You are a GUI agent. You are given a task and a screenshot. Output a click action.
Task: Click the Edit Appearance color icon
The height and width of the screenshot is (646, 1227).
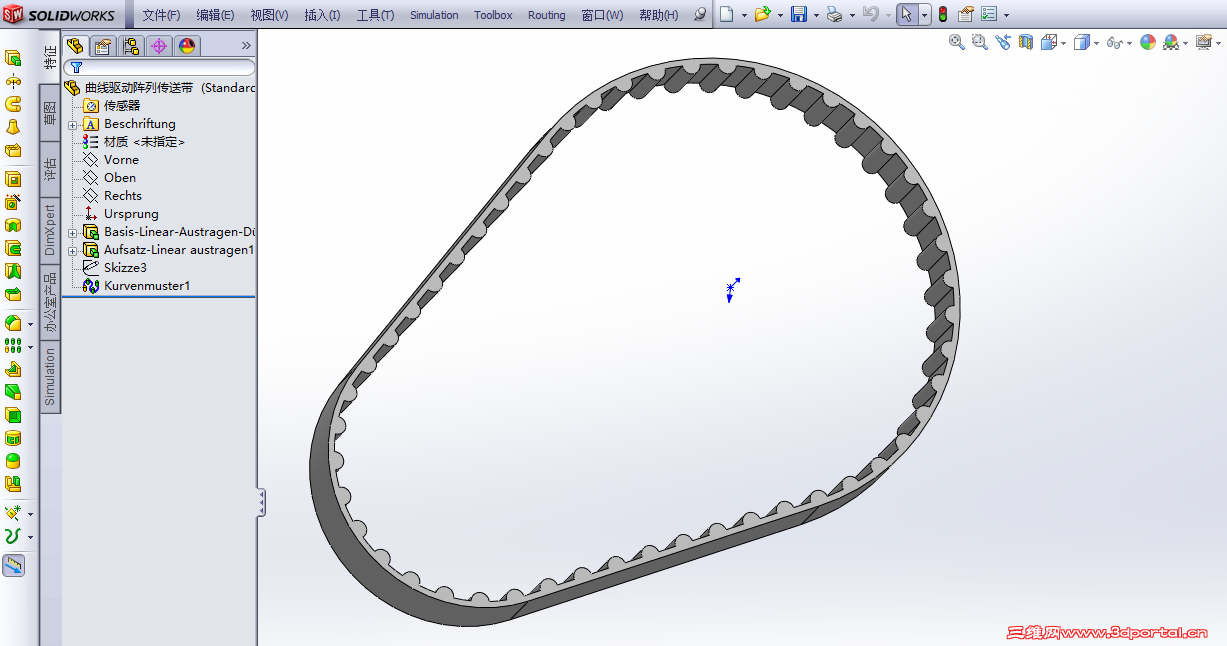coord(1148,42)
